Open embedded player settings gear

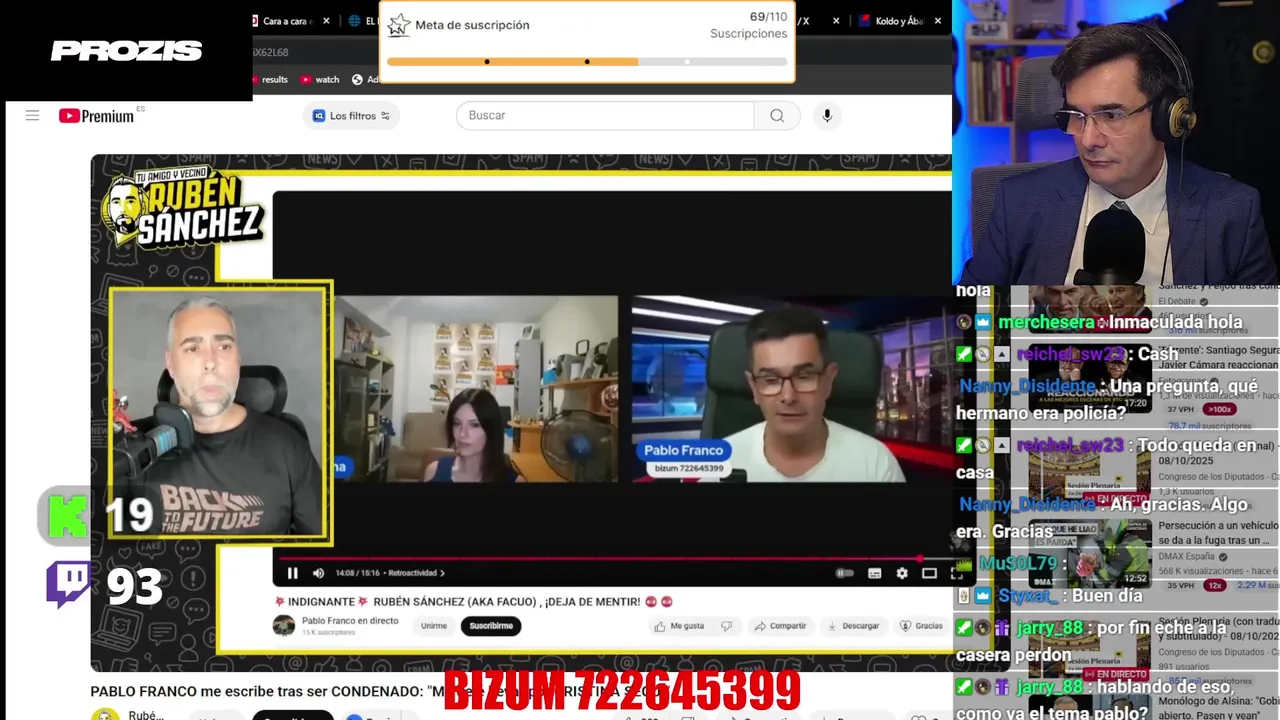[x=902, y=573]
